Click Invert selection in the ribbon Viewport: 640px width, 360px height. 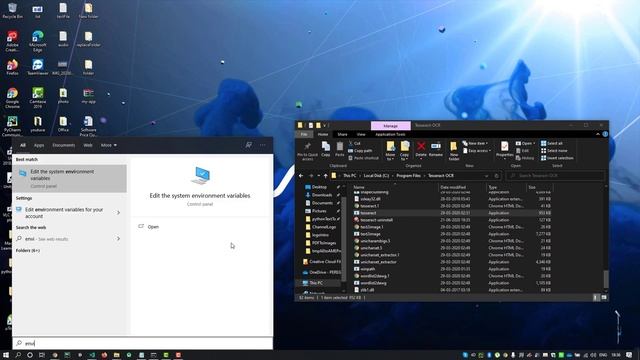(557, 158)
